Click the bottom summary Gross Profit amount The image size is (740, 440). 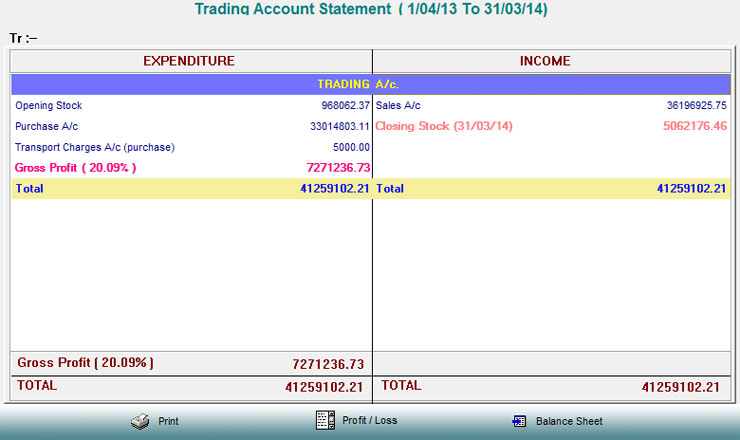point(328,364)
